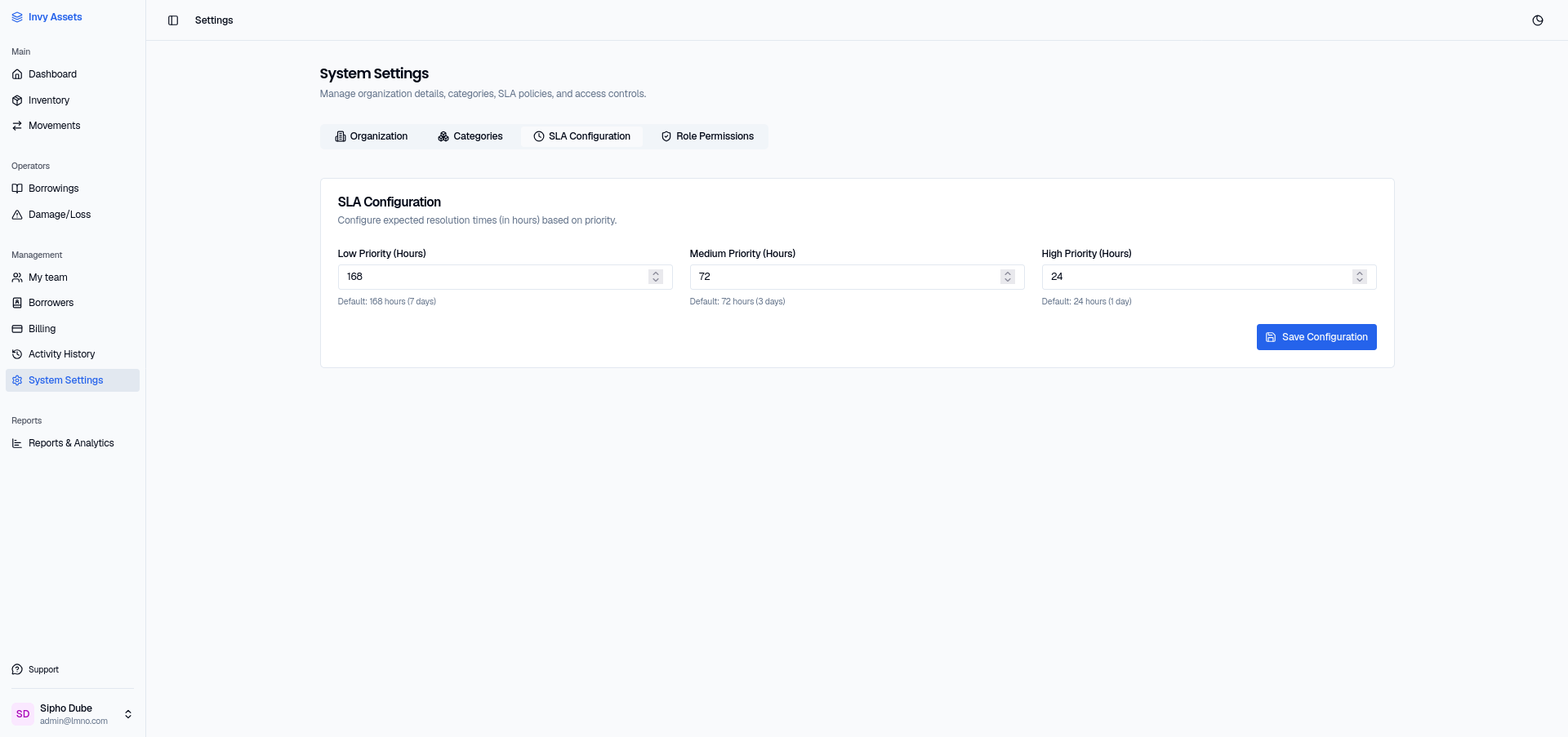Open Activity History
Screen dimensions: 1568x737
point(73,354)
